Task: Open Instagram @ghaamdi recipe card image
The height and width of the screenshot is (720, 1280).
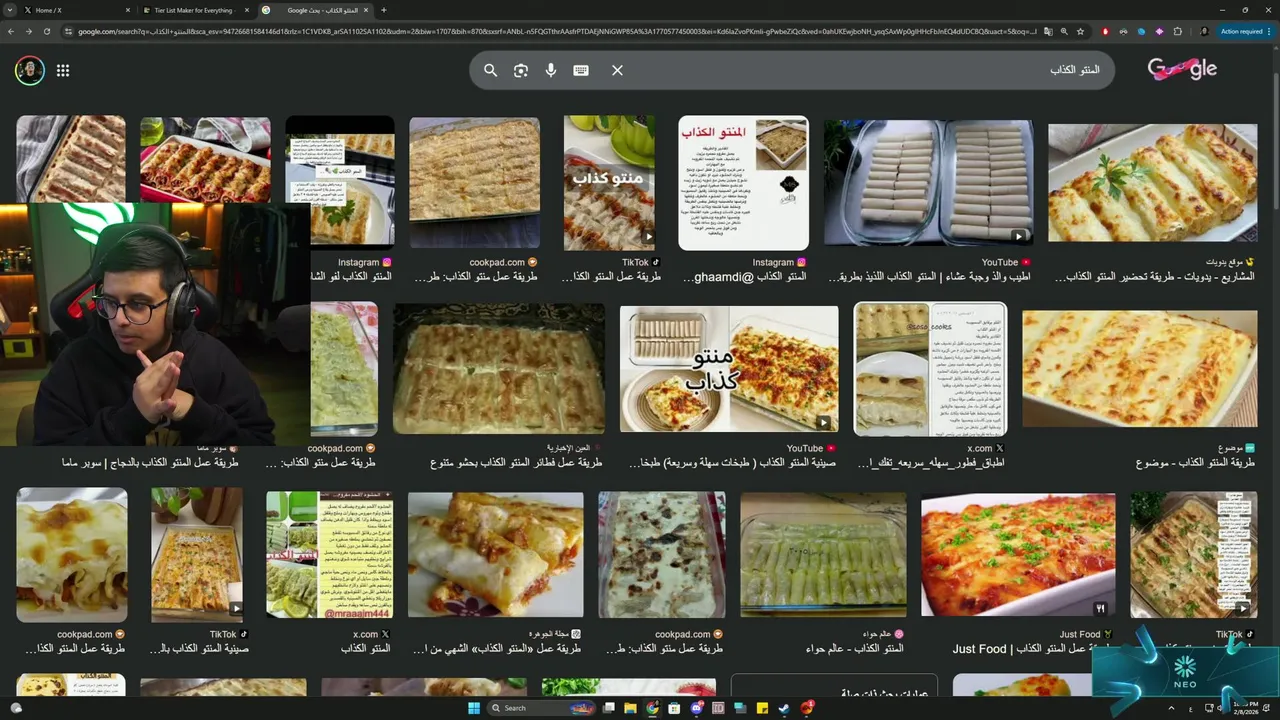Action: [x=743, y=182]
